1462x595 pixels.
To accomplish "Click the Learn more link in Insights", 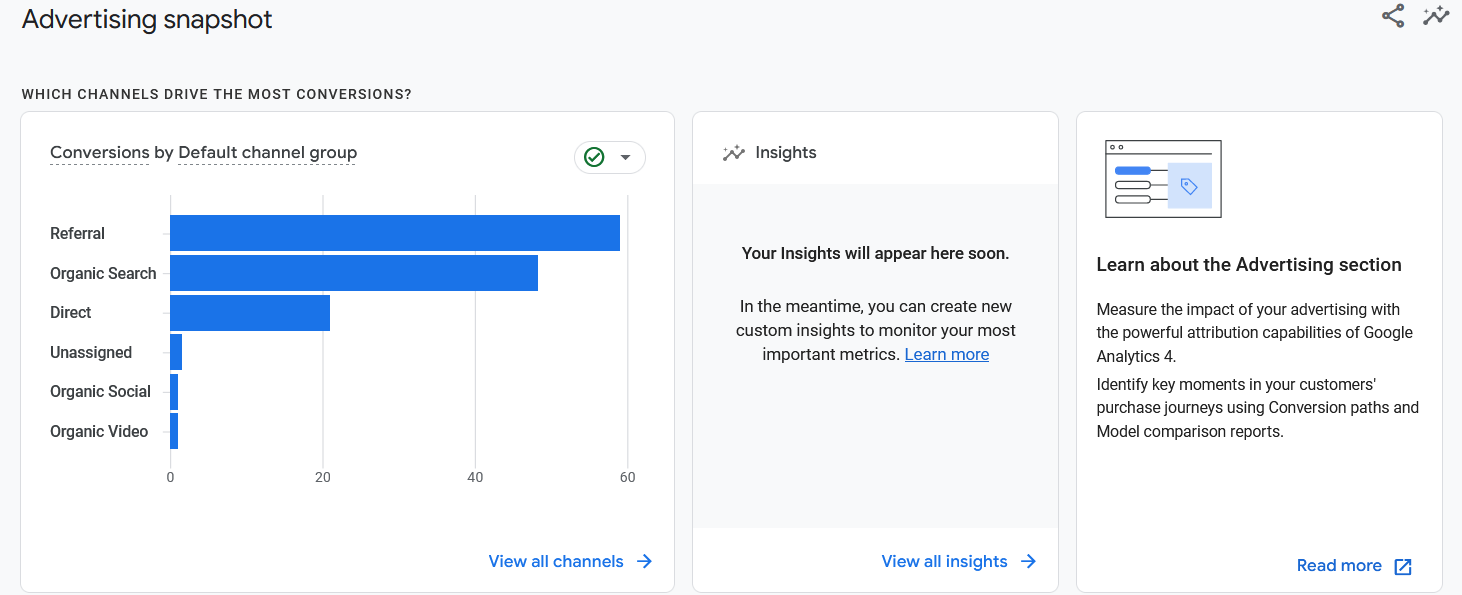I will pos(947,354).
